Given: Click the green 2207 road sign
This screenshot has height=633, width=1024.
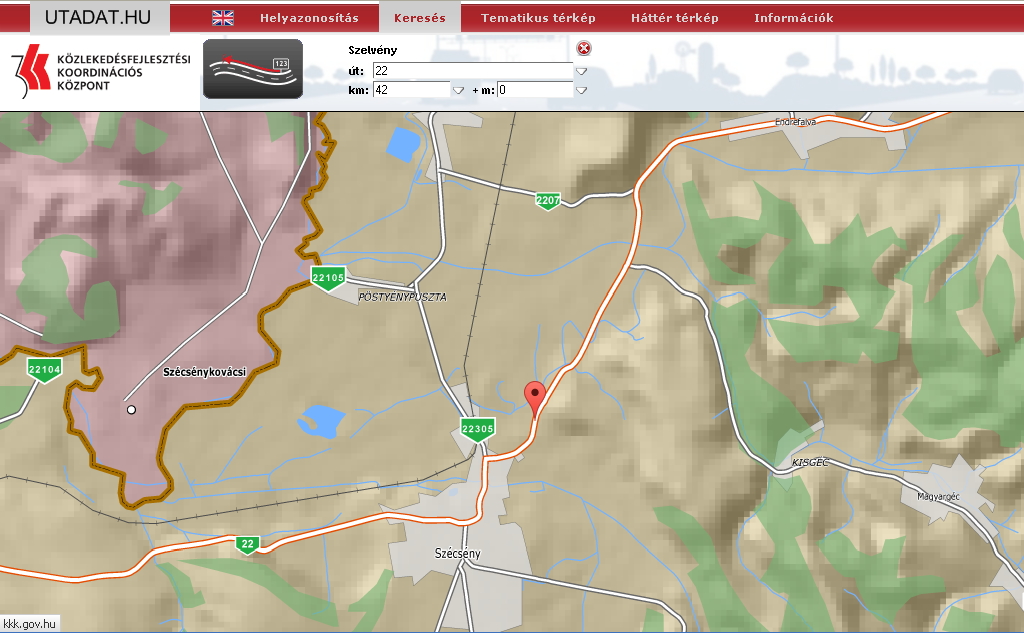Looking at the screenshot, I should (x=547, y=201).
